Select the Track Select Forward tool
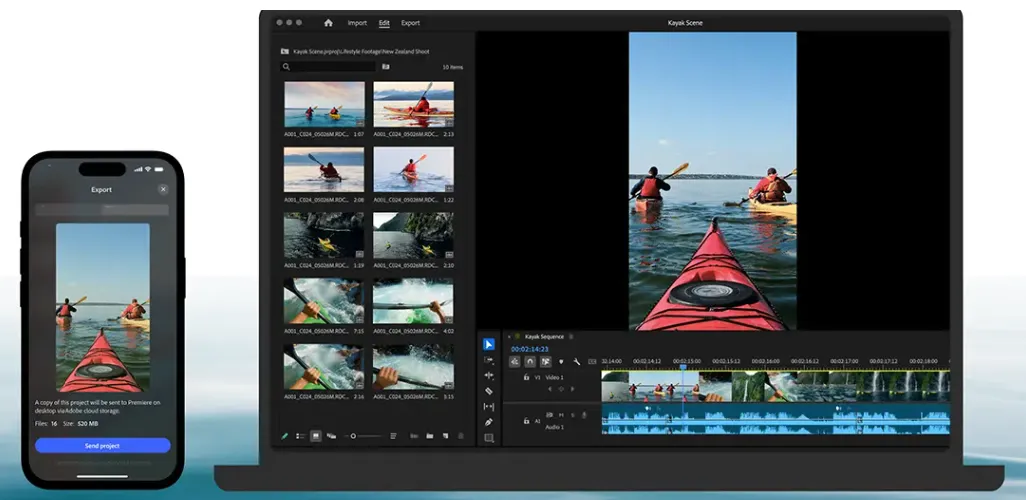The width and height of the screenshot is (1026, 500). [489, 359]
